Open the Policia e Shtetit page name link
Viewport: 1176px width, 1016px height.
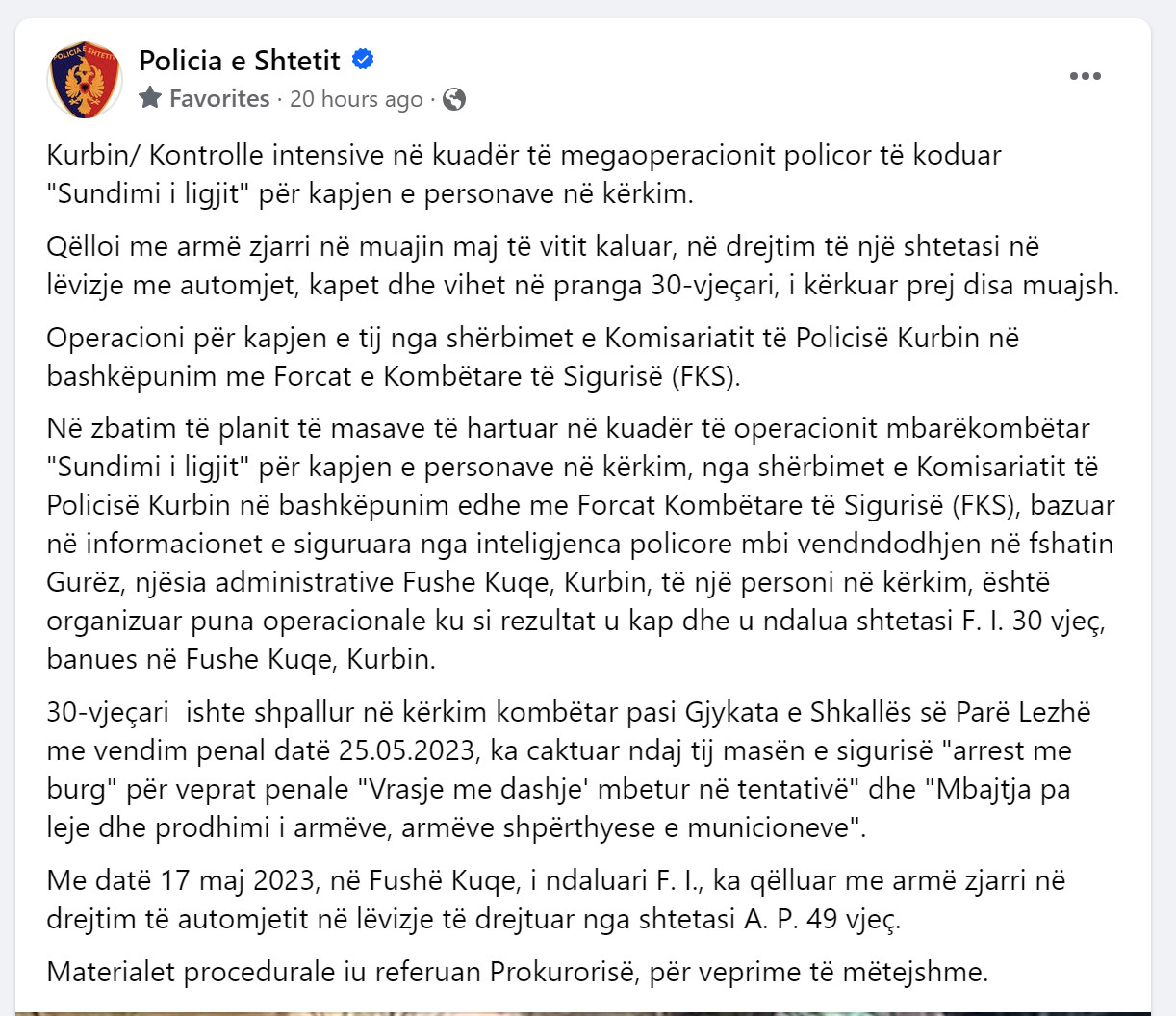click(x=240, y=61)
